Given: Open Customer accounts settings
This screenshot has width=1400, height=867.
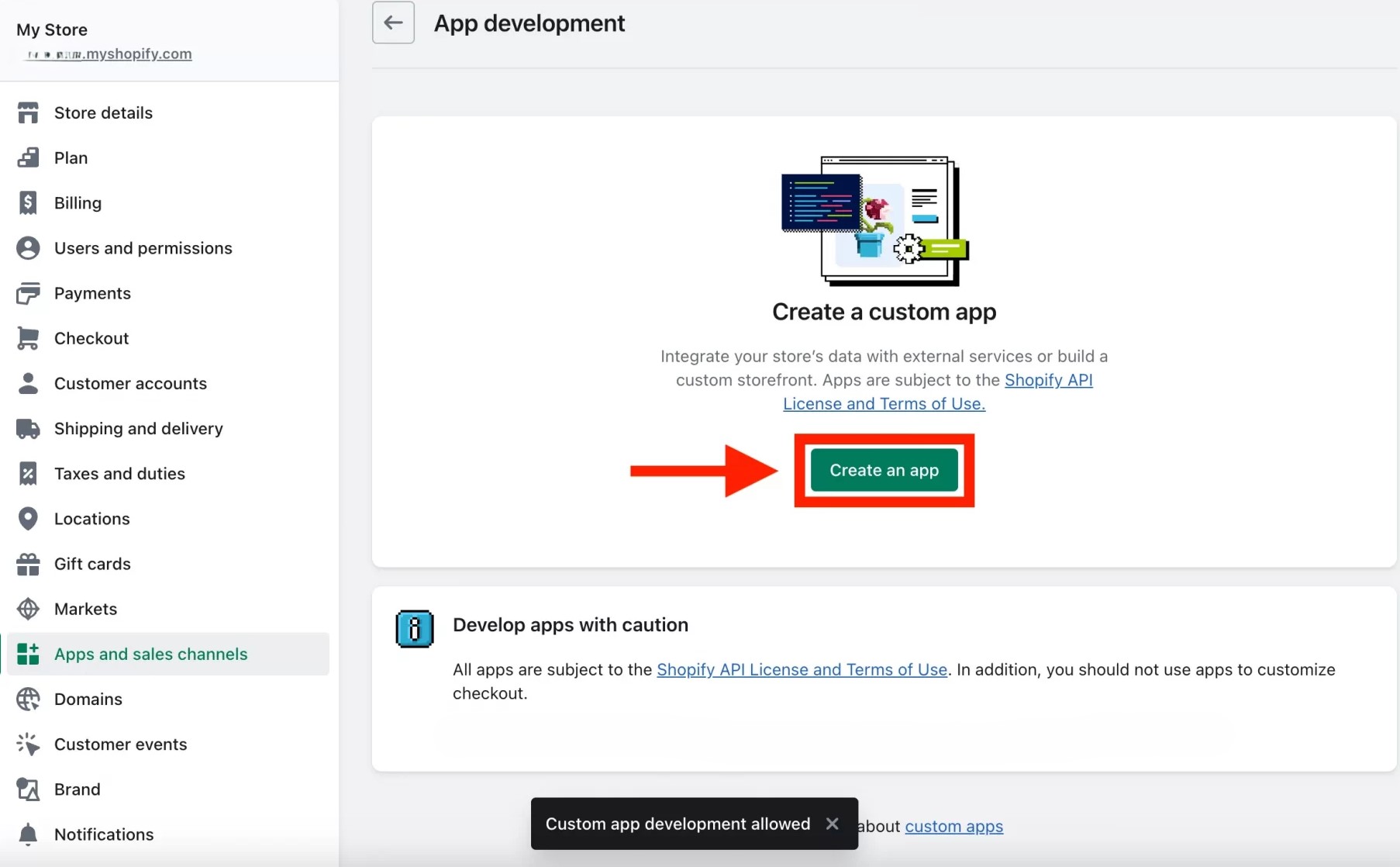Looking at the screenshot, I should click(x=168, y=383).
